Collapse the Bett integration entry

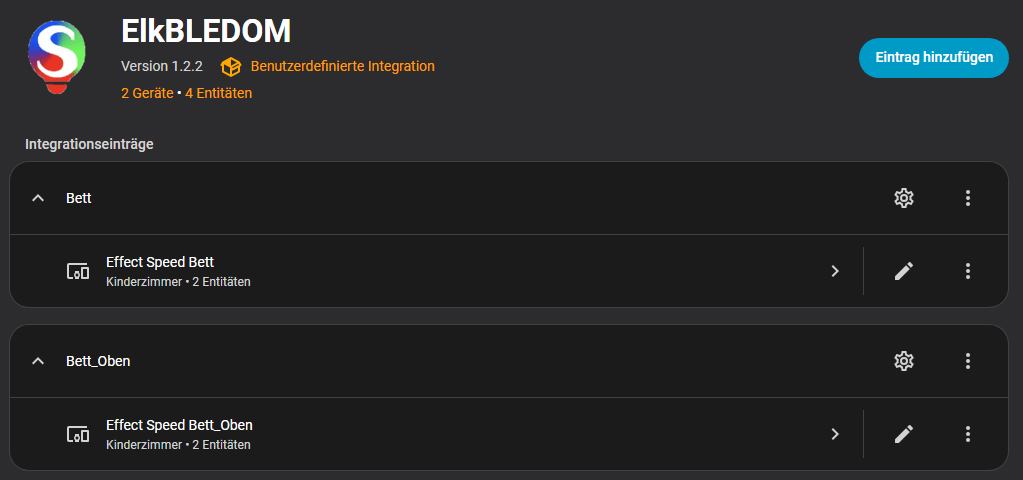click(x=38, y=198)
